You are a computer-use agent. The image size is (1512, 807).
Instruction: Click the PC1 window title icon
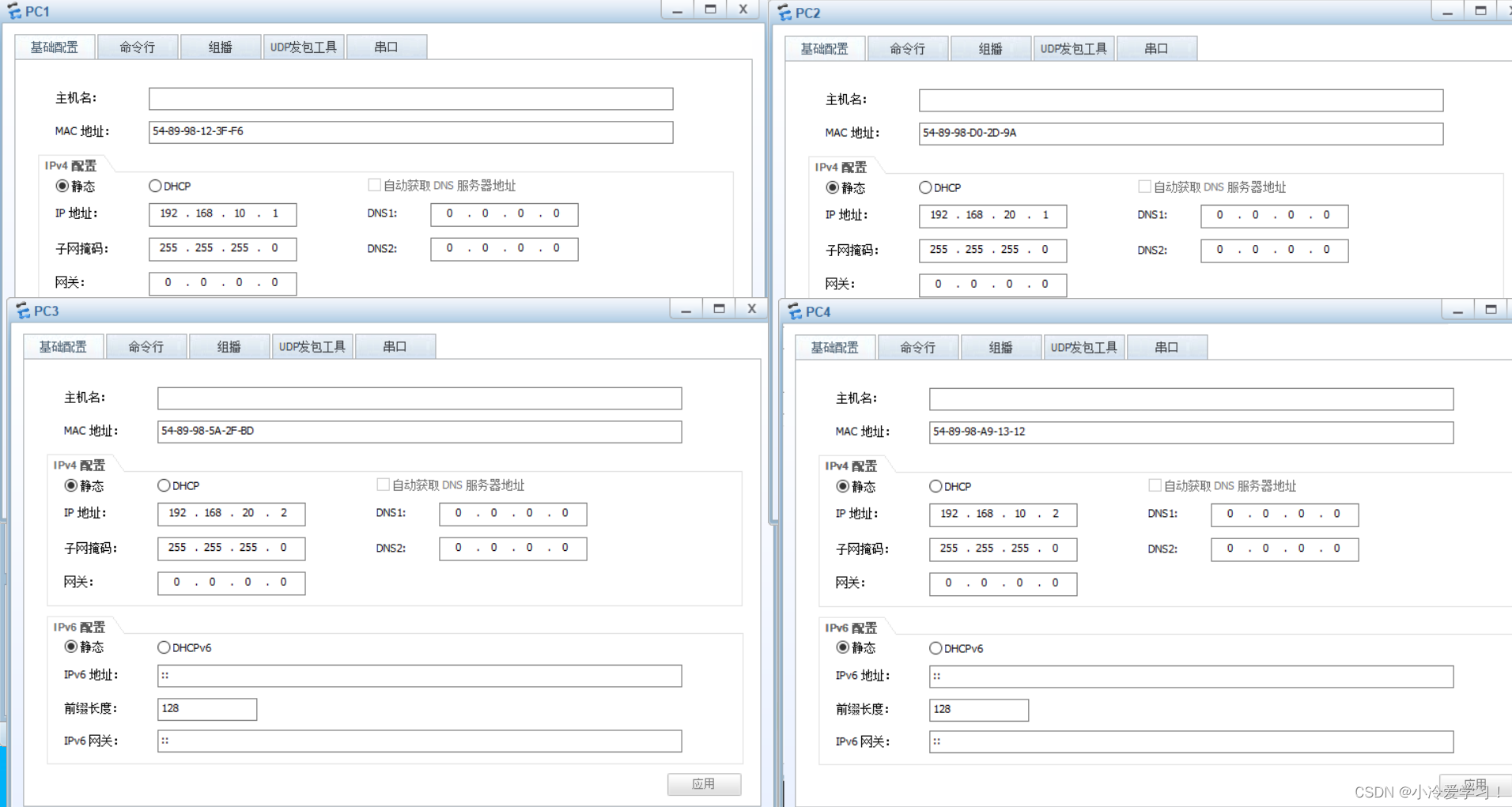click(14, 11)
